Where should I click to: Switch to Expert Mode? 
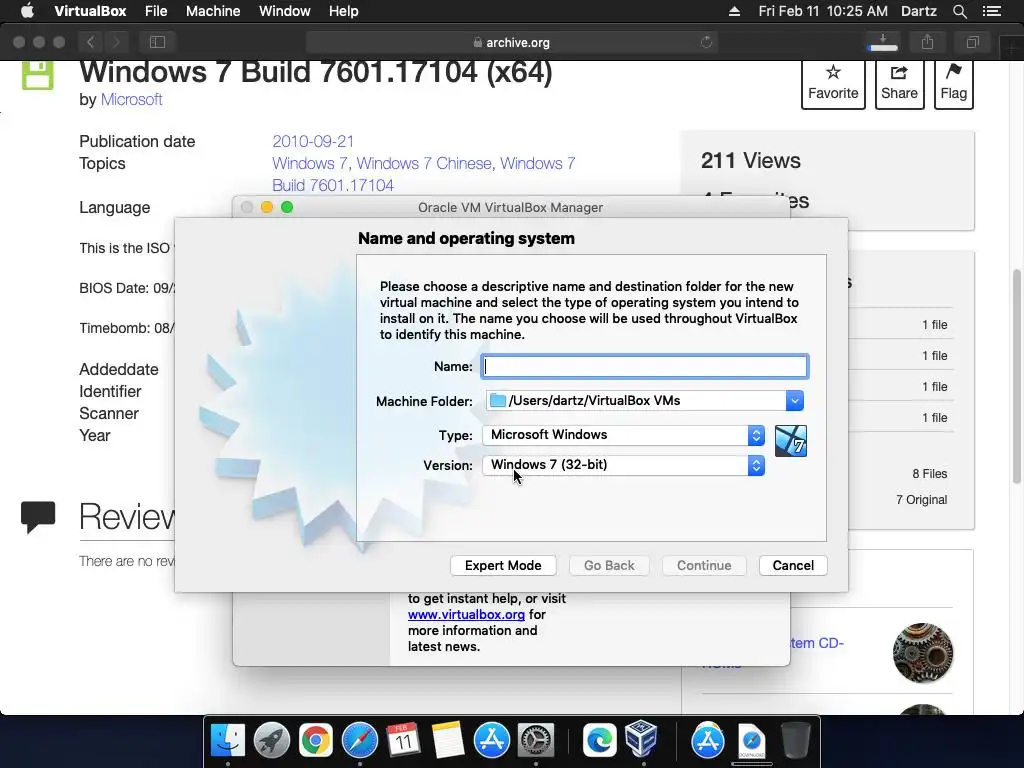click(503, 566)
